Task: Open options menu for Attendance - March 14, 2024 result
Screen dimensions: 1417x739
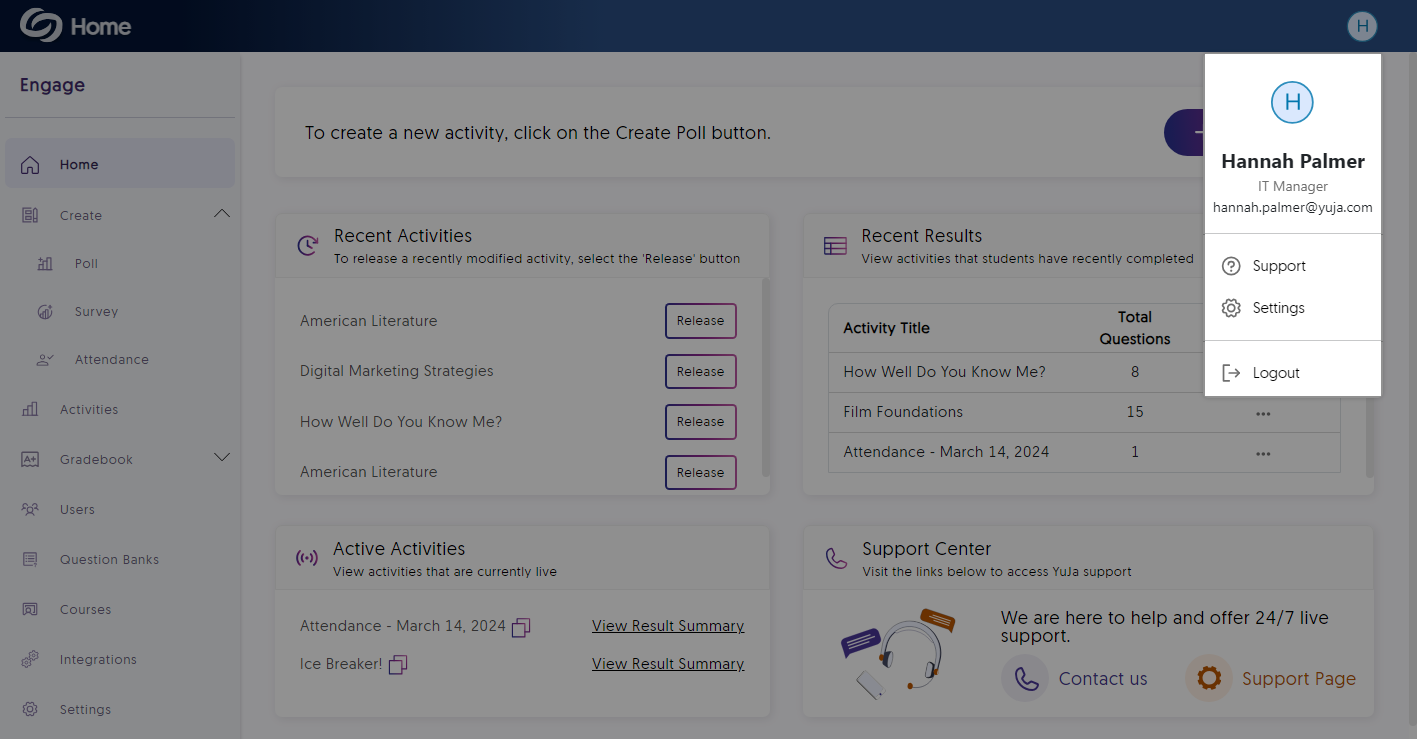Action: 1263,453
